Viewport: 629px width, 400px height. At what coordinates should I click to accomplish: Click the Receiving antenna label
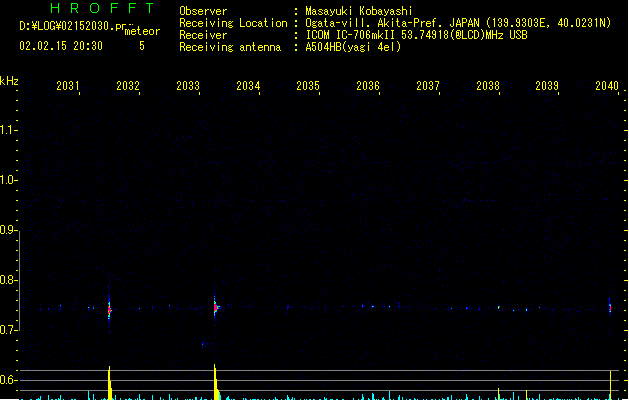(x=230, y=47)
